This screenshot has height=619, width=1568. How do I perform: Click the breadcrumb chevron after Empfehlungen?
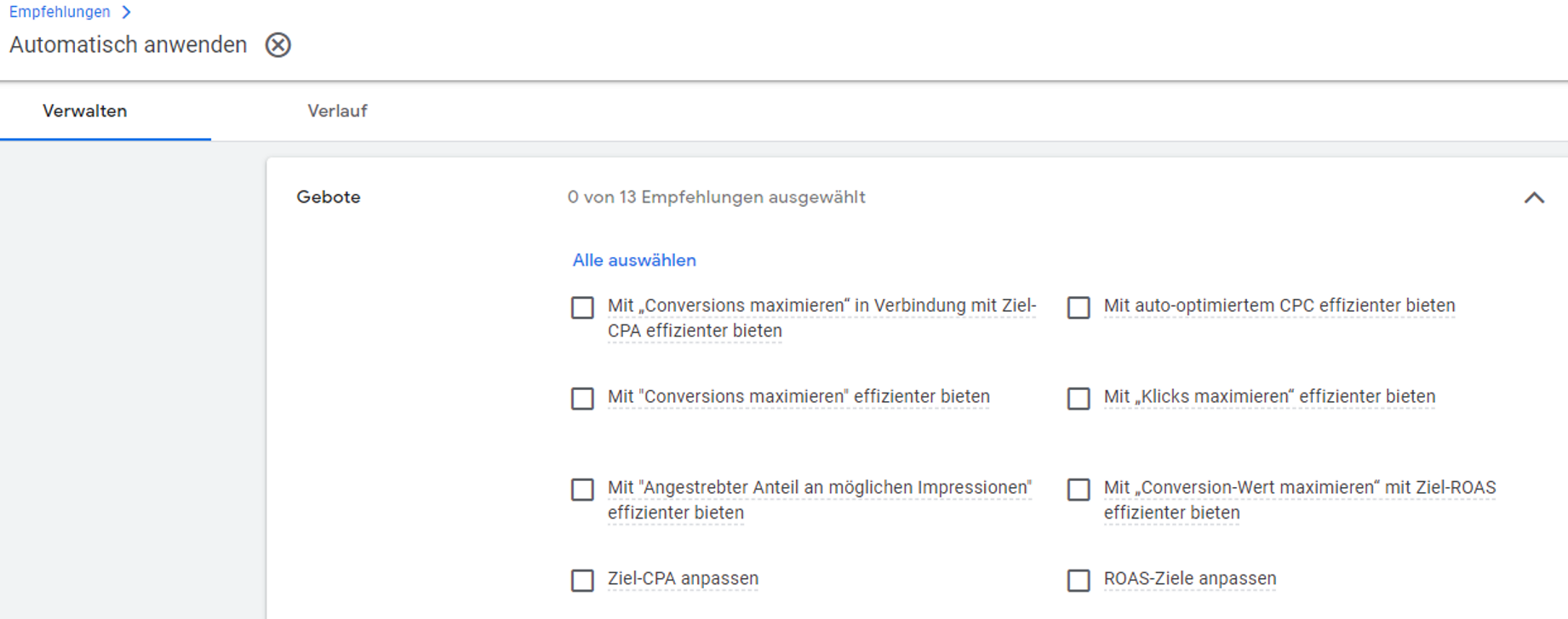point(126,12)
